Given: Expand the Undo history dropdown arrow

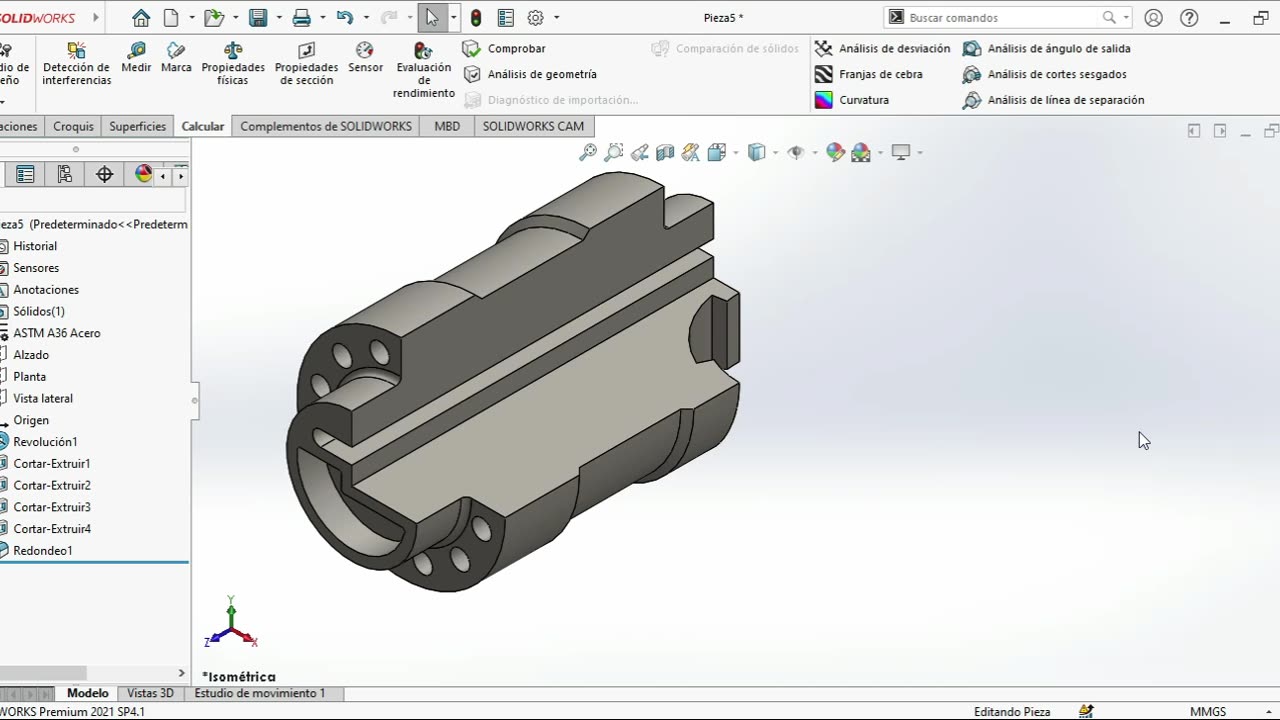Looking at the screenshot, I should pos(366,17).
